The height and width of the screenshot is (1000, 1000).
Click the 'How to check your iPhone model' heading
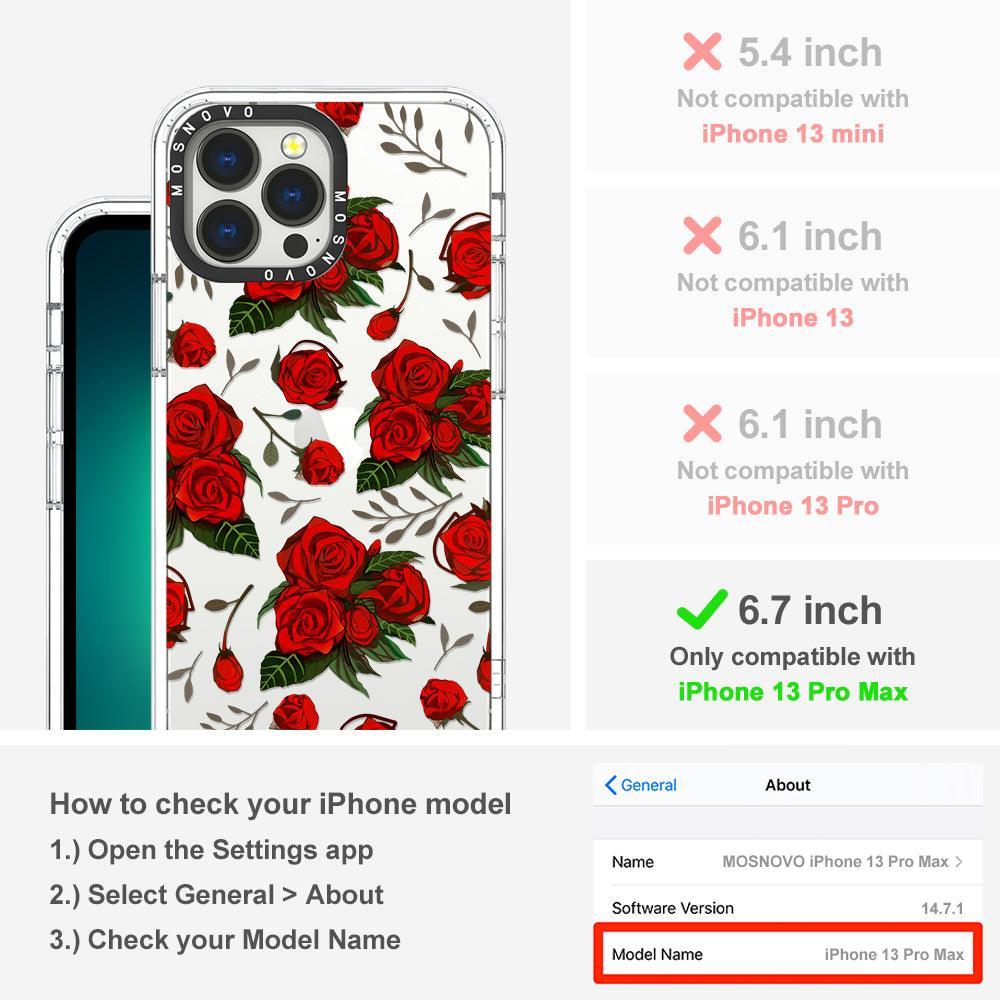(x=281, y=804)
